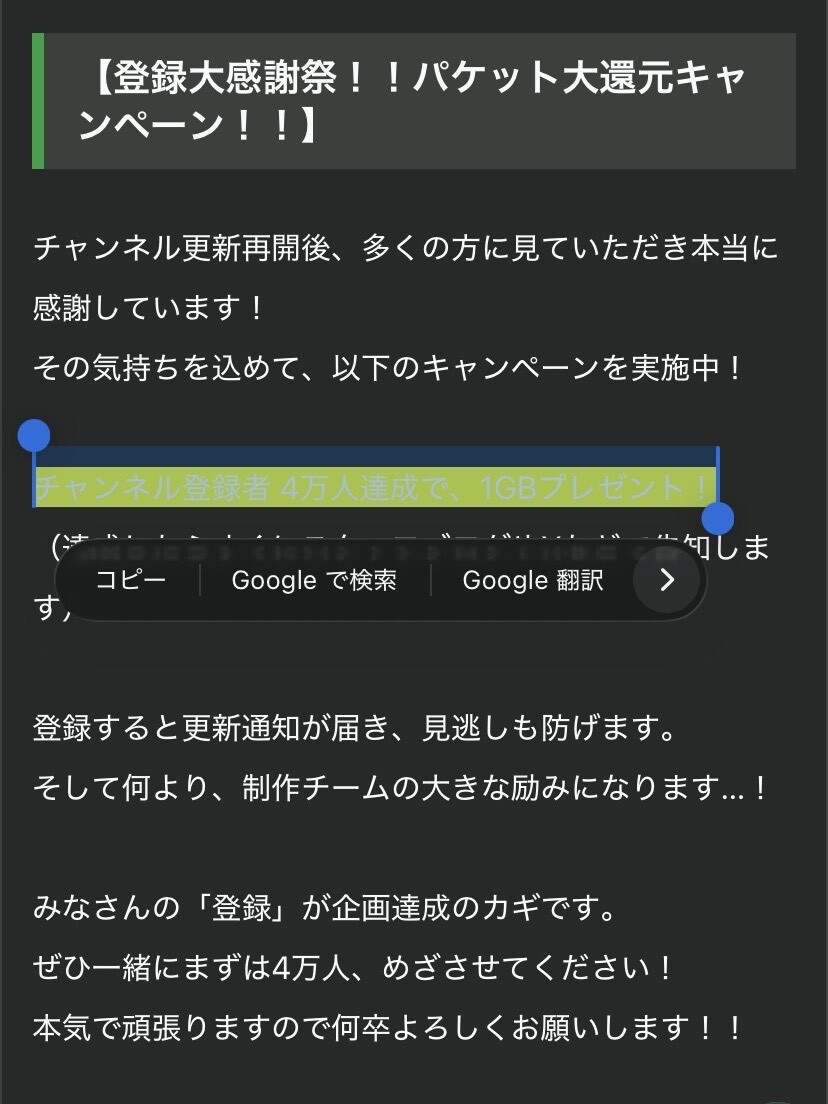The image size is (828, 1104).
Task: Select Google 翻訳 in the popup menu
Action: [x=532, y=581]
